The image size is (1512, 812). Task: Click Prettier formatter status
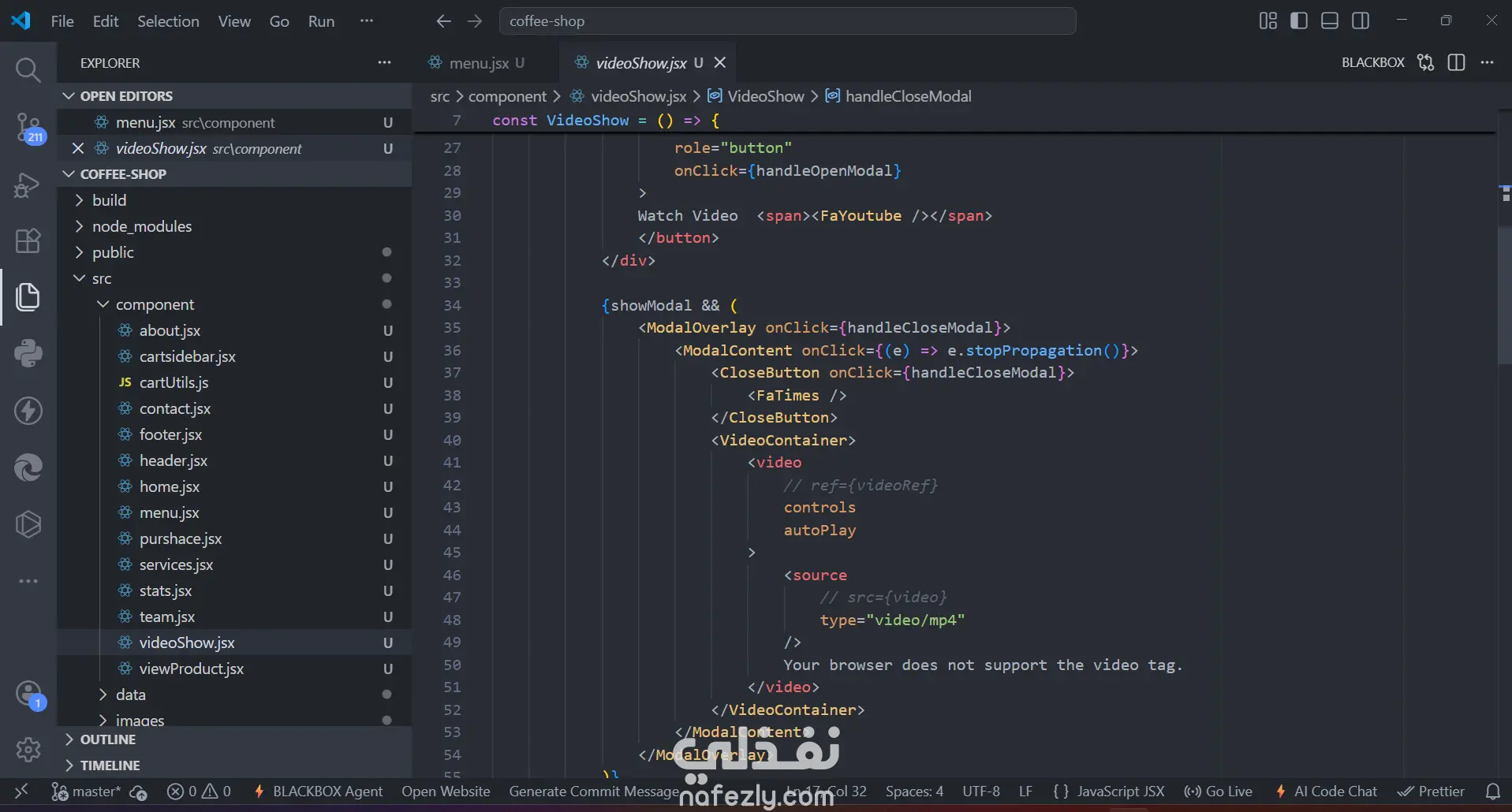(x=1431, y=791)
